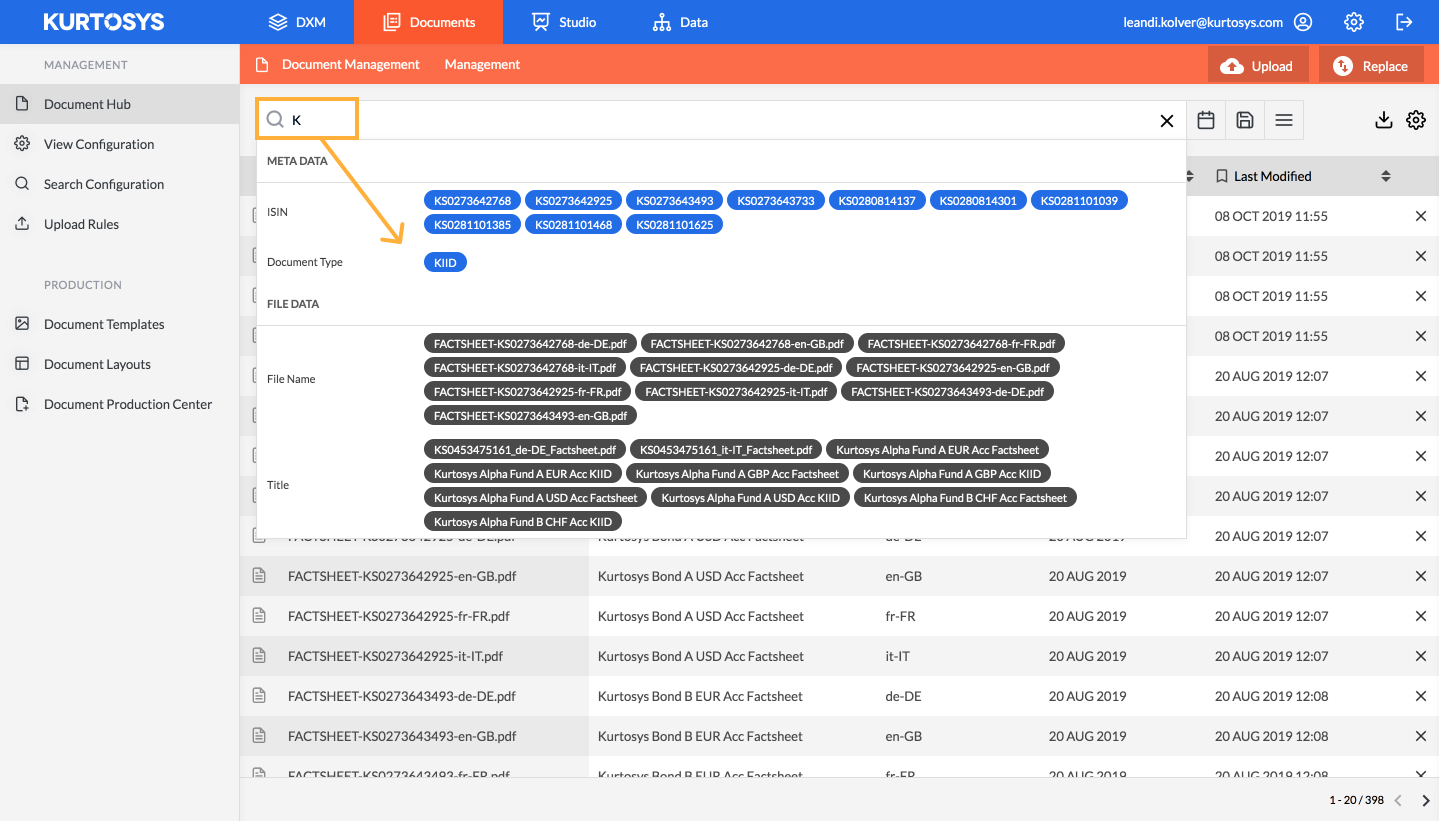Delete the FACTSHEET-KS0273643493-de-DE.pdf row
1439x821 pixels.
[1420, 696]
